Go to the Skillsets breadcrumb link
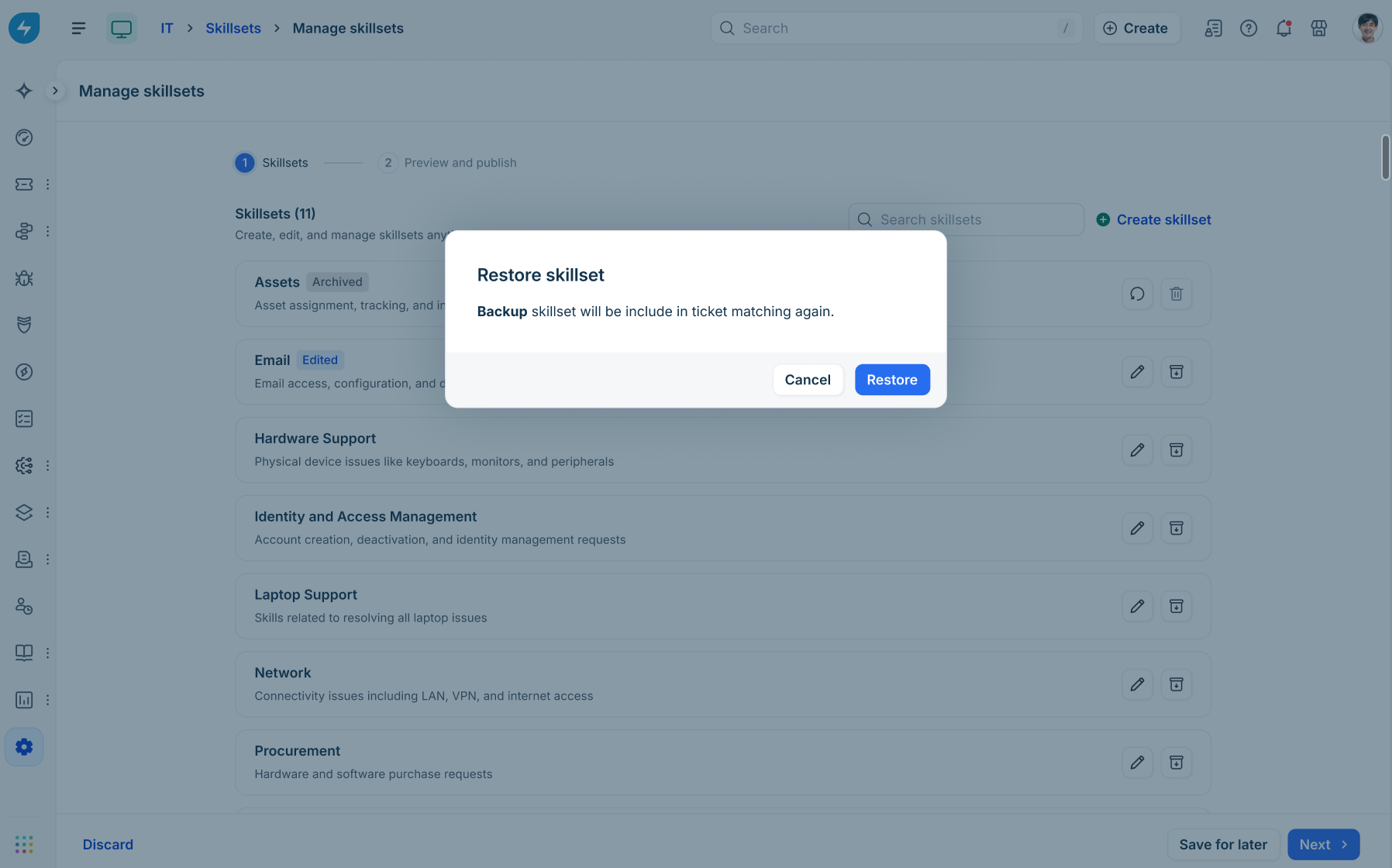 [x=233, y=28]
